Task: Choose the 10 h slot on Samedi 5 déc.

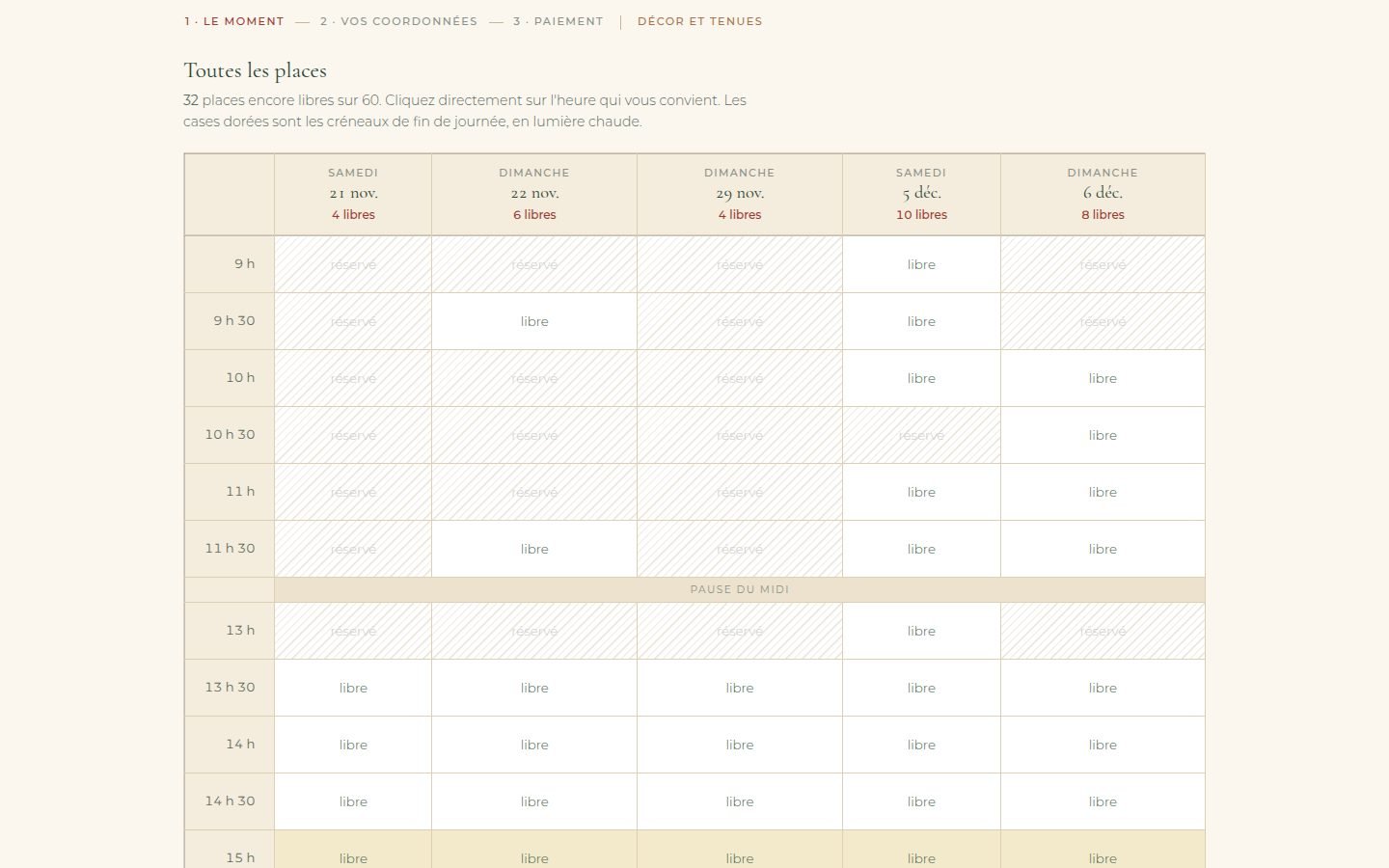Action: tap(921, 378)
